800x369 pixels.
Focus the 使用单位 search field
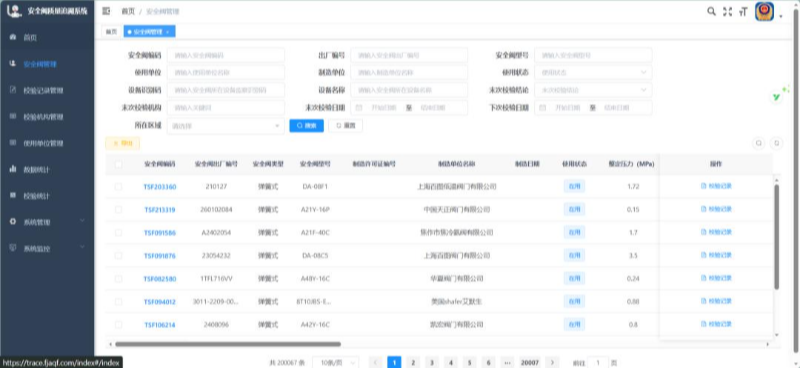pos(226,72)
